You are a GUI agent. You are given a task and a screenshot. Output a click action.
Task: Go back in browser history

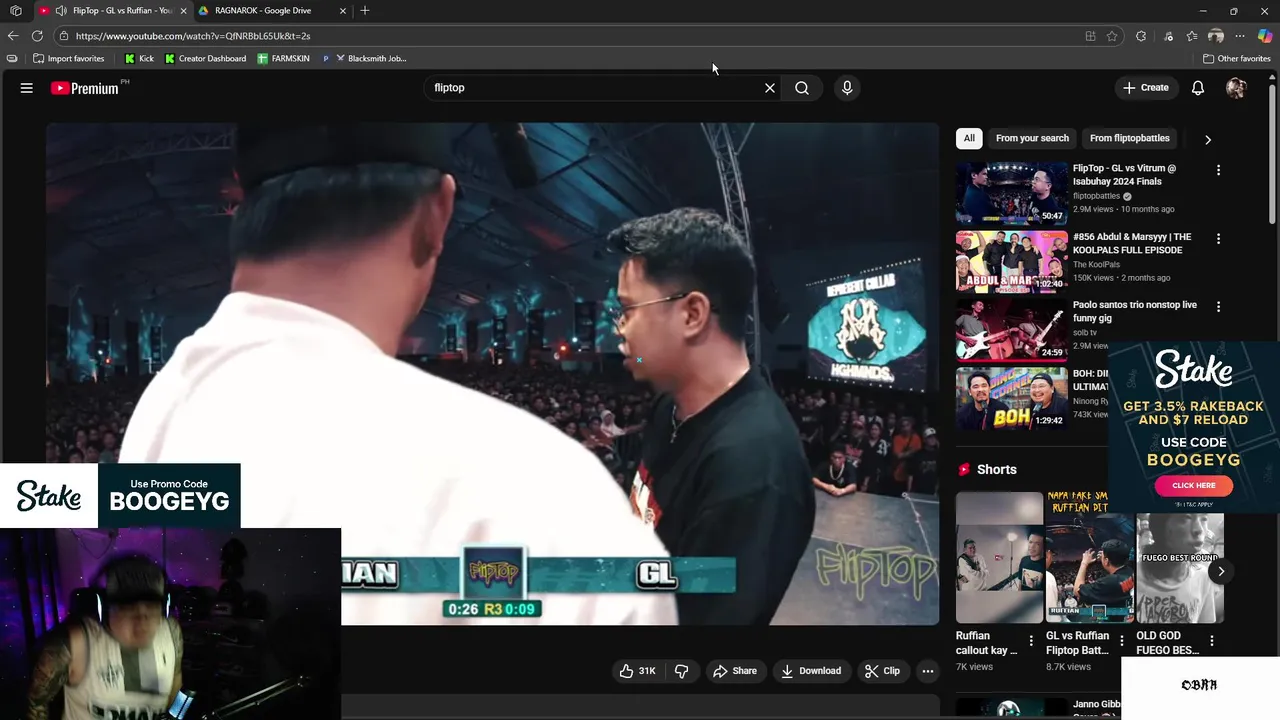click(13, 36)
